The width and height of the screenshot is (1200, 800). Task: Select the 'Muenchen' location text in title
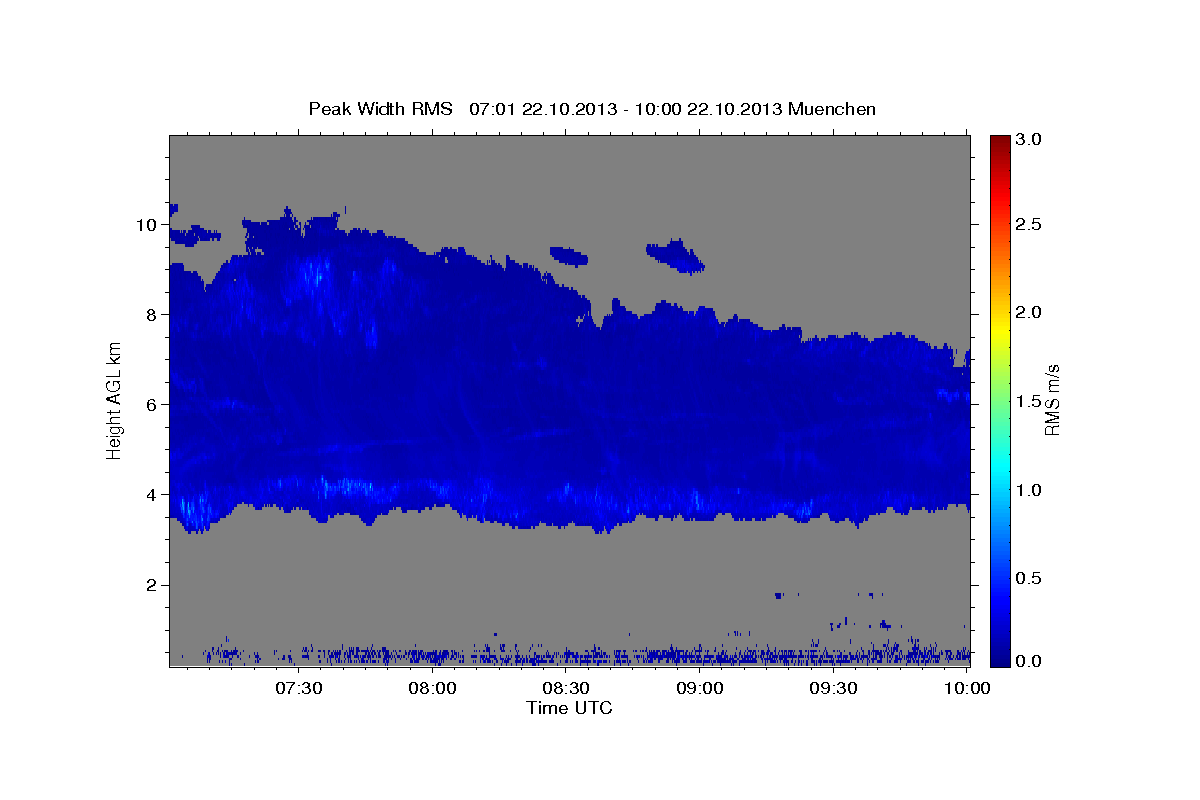pos(832,108)
